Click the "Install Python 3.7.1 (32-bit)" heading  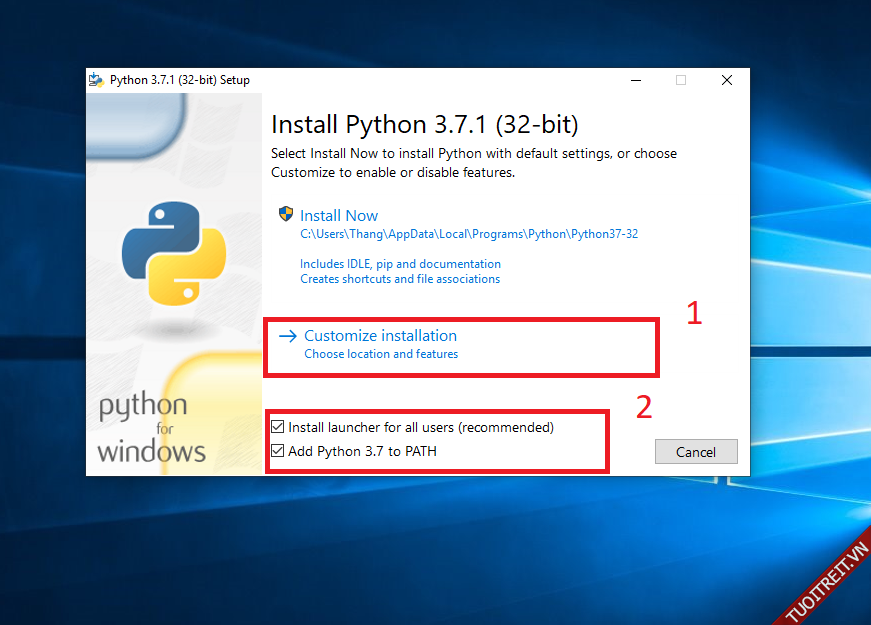(x=425, y=125)
